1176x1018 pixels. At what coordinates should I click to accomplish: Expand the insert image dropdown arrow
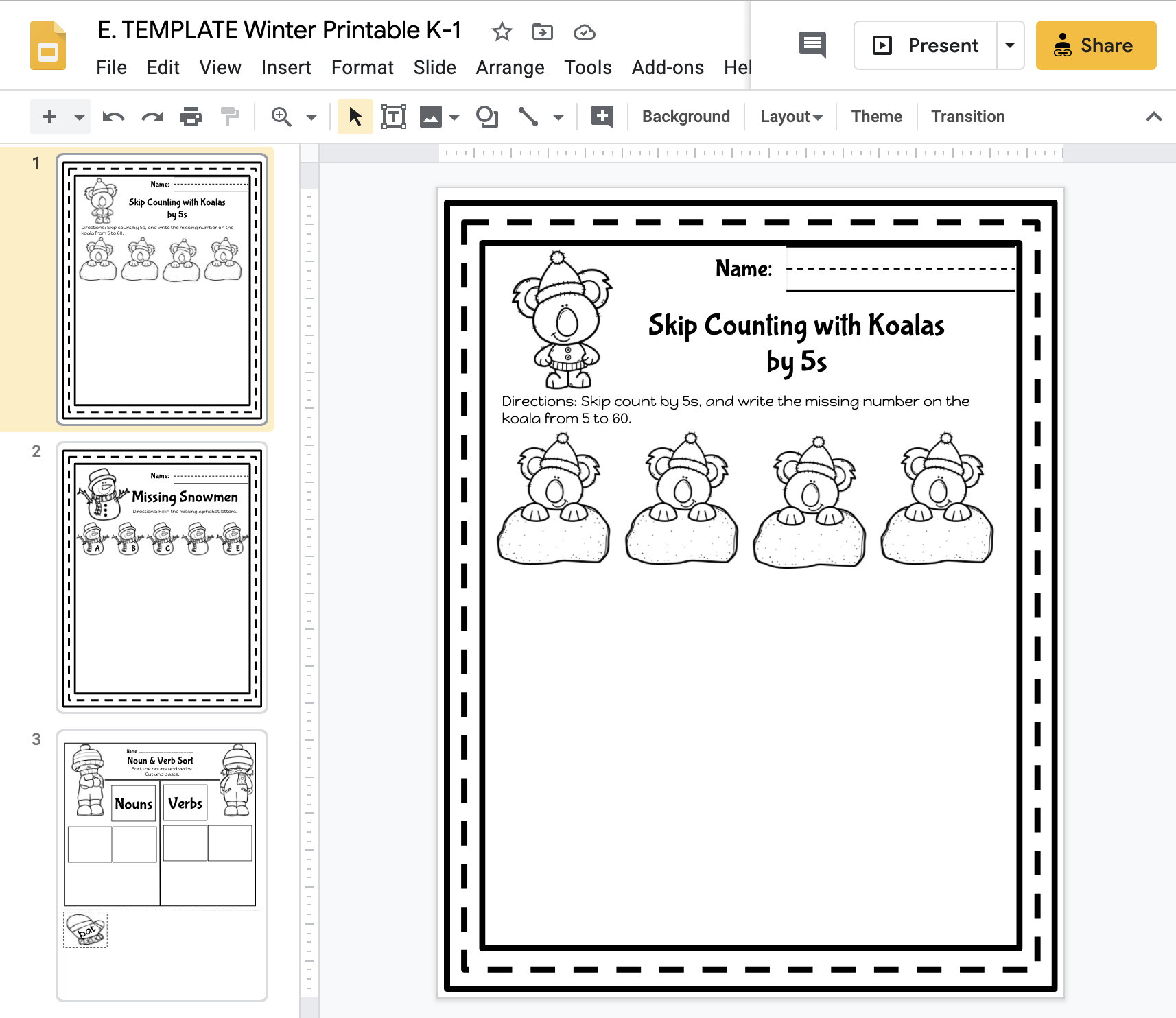tap(454, 117)
